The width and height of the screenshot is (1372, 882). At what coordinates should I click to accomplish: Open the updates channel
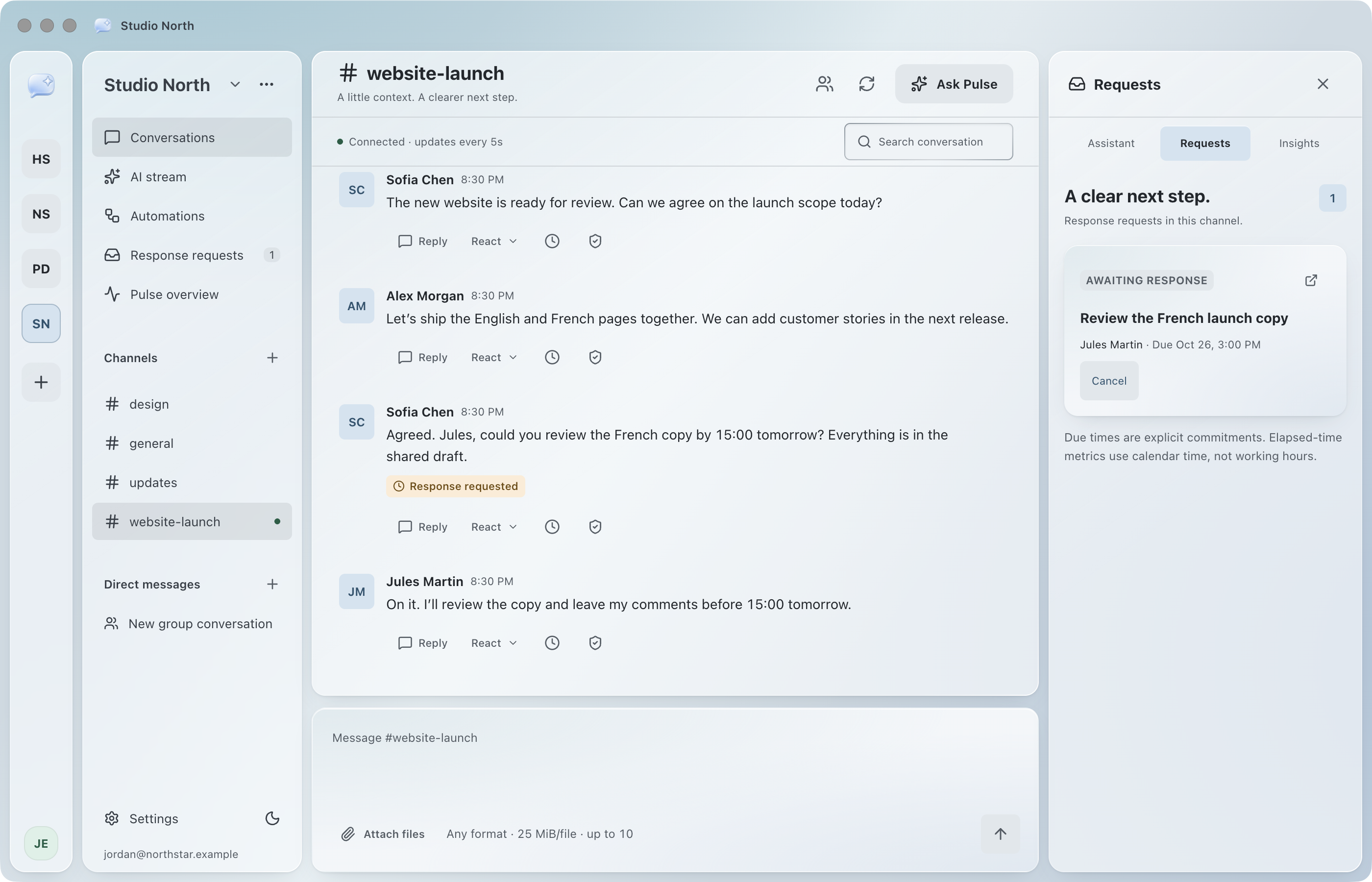tap(192, 483)
